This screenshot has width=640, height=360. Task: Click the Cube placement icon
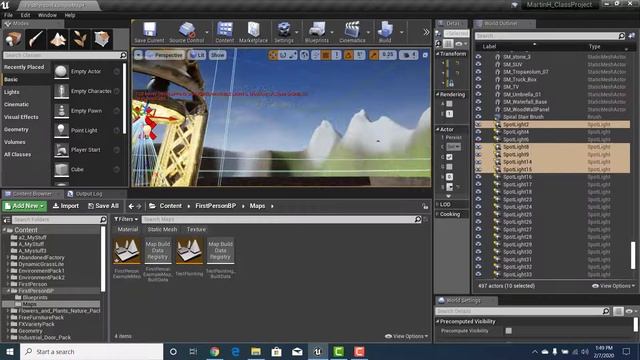tap(61, 169)
